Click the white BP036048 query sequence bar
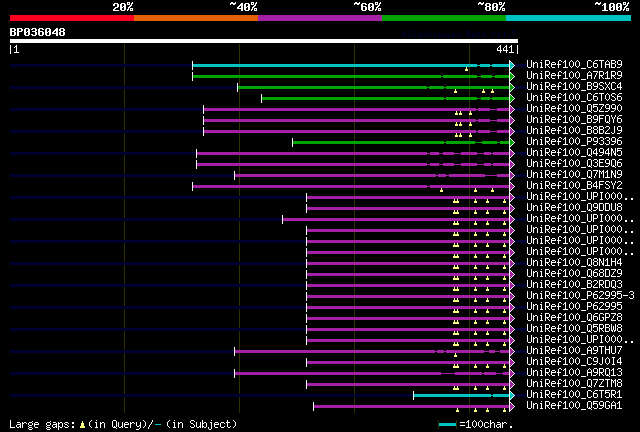Image resolution: width=640 pixels, height=432 pixels. [264, 41]
